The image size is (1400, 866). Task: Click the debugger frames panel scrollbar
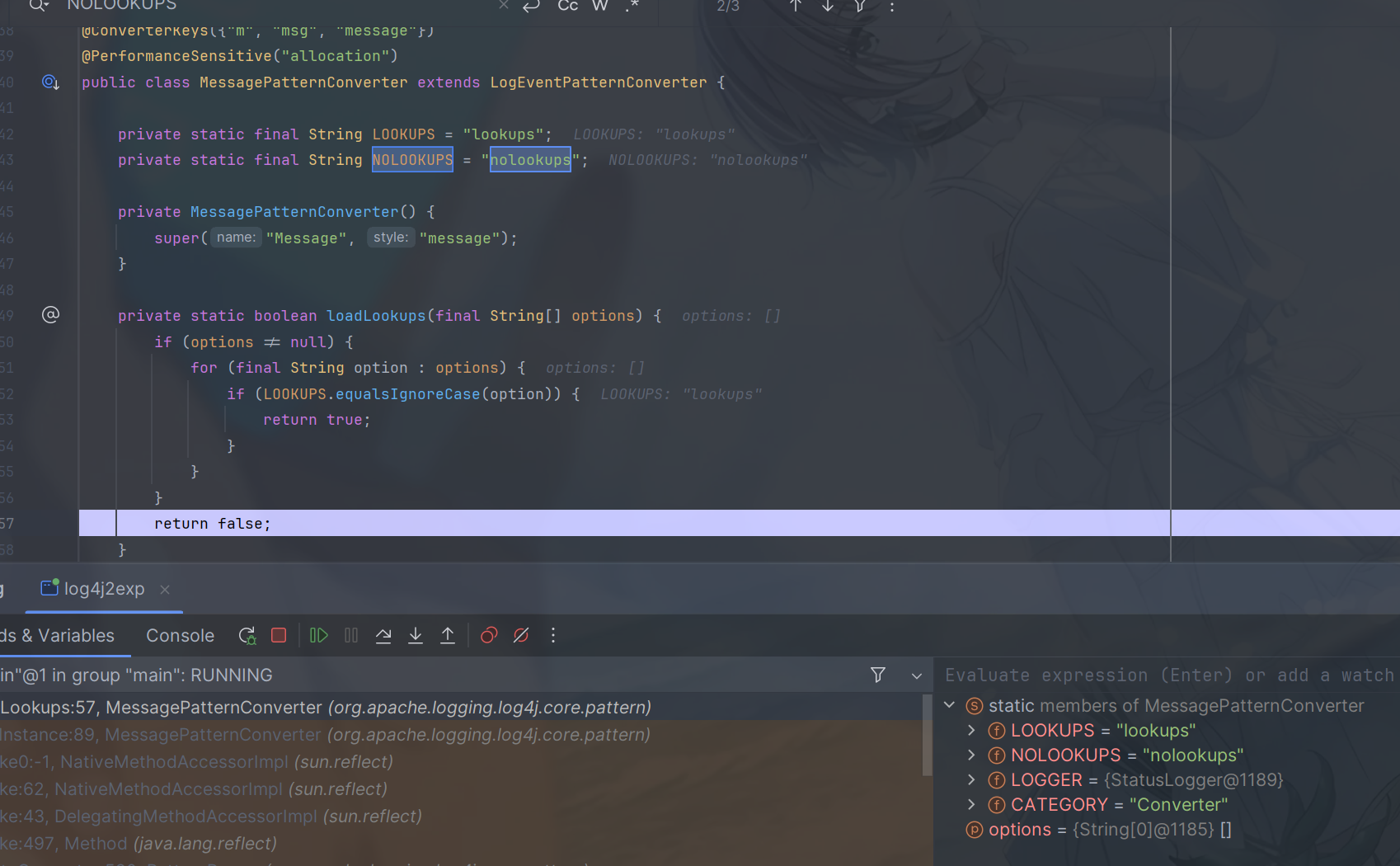[x=927, y=734]
